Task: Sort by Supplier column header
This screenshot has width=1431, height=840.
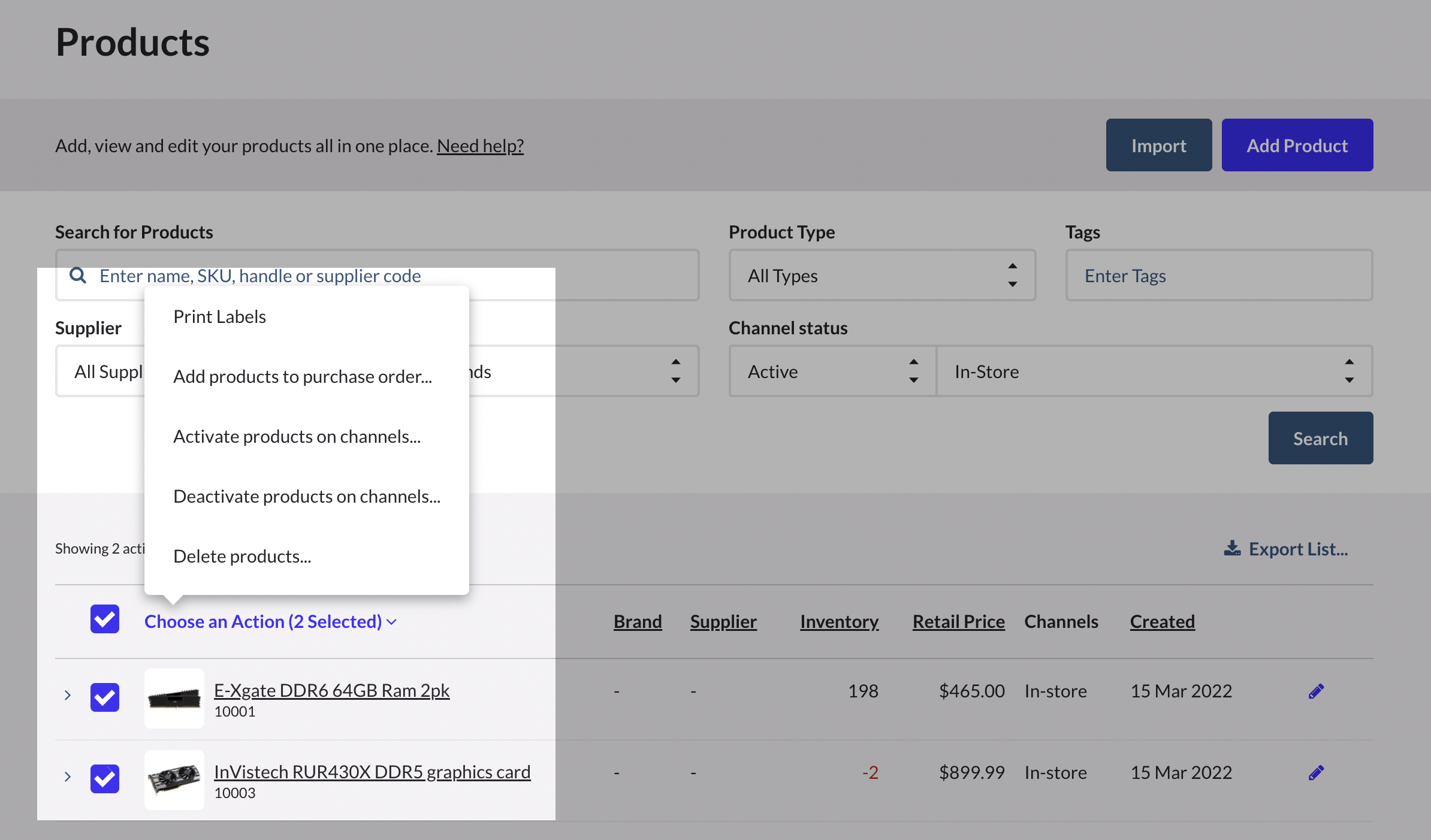Action: tap(723, 622)
